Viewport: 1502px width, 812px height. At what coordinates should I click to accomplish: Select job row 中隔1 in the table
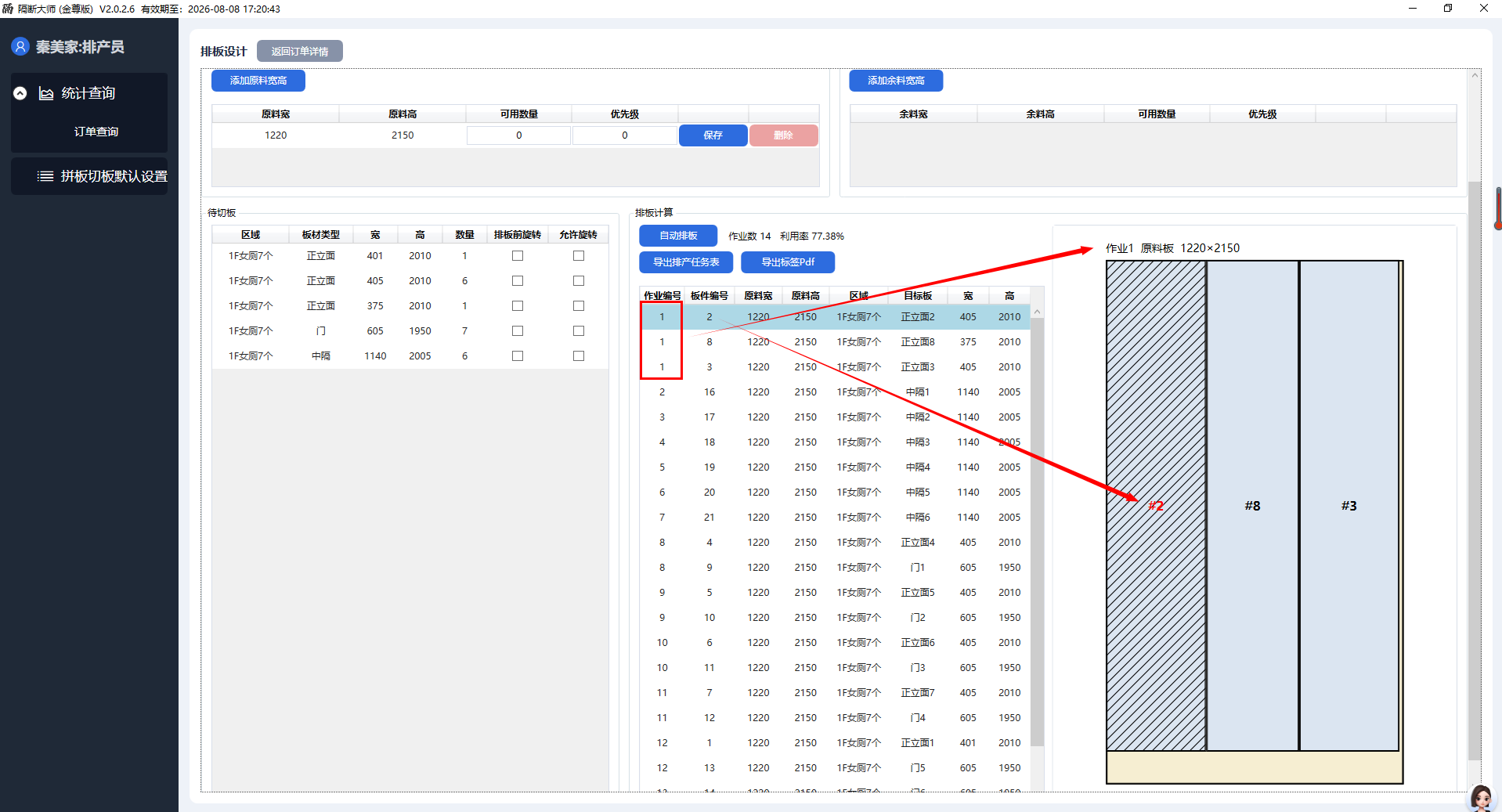pos(835,392)
